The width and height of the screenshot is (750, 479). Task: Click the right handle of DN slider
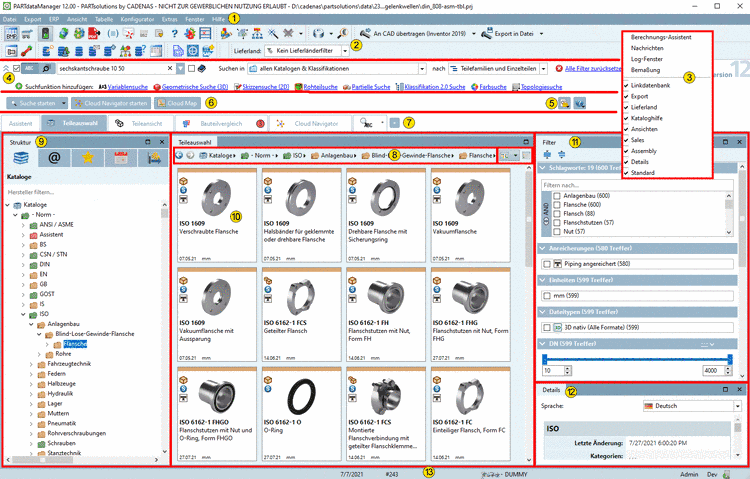pyautogui.click(x=730, y=359)
